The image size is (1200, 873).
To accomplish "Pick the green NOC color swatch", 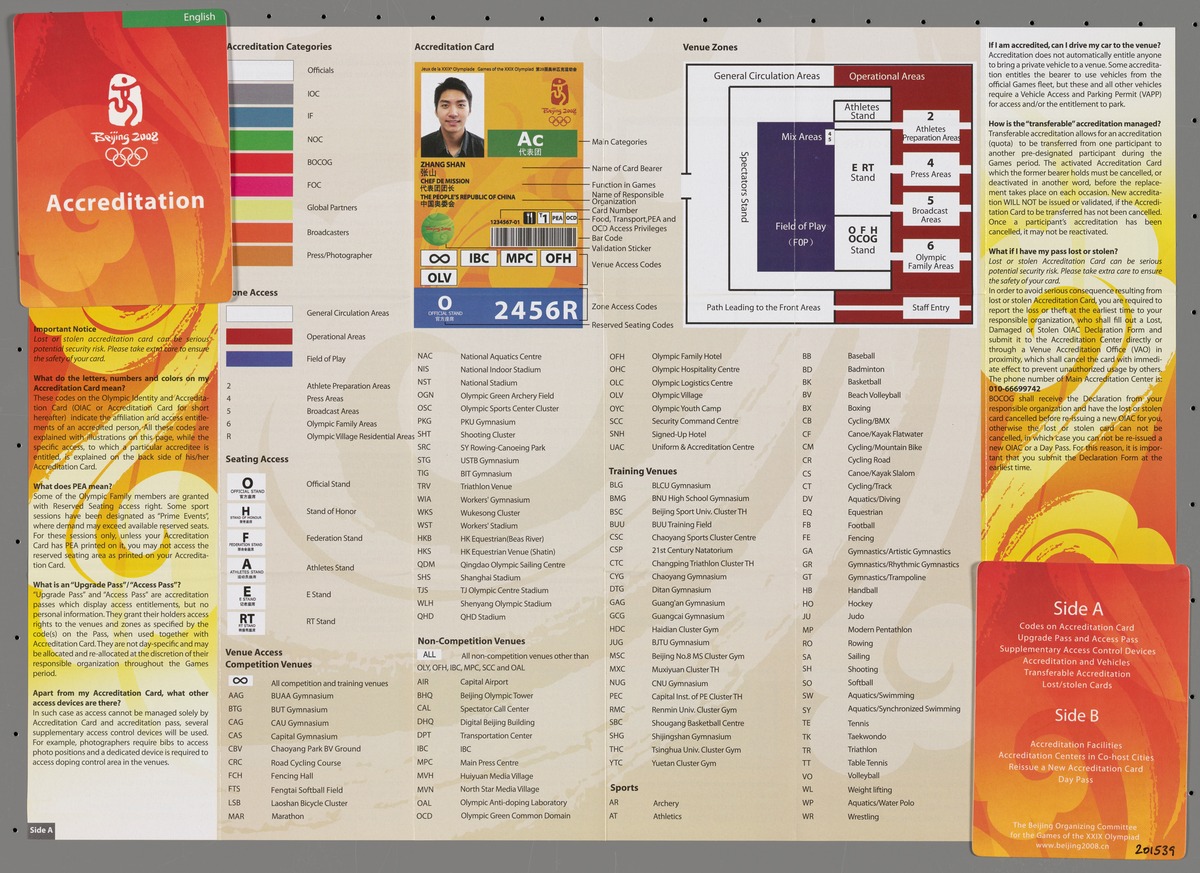I will click(x=260, y=139).
